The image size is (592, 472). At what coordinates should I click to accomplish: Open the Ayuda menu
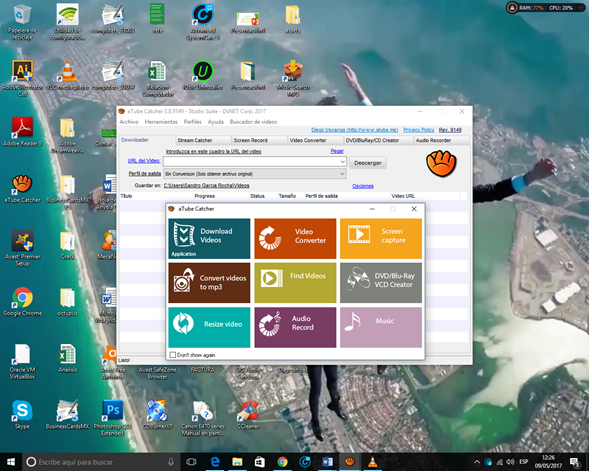(216, 122)
